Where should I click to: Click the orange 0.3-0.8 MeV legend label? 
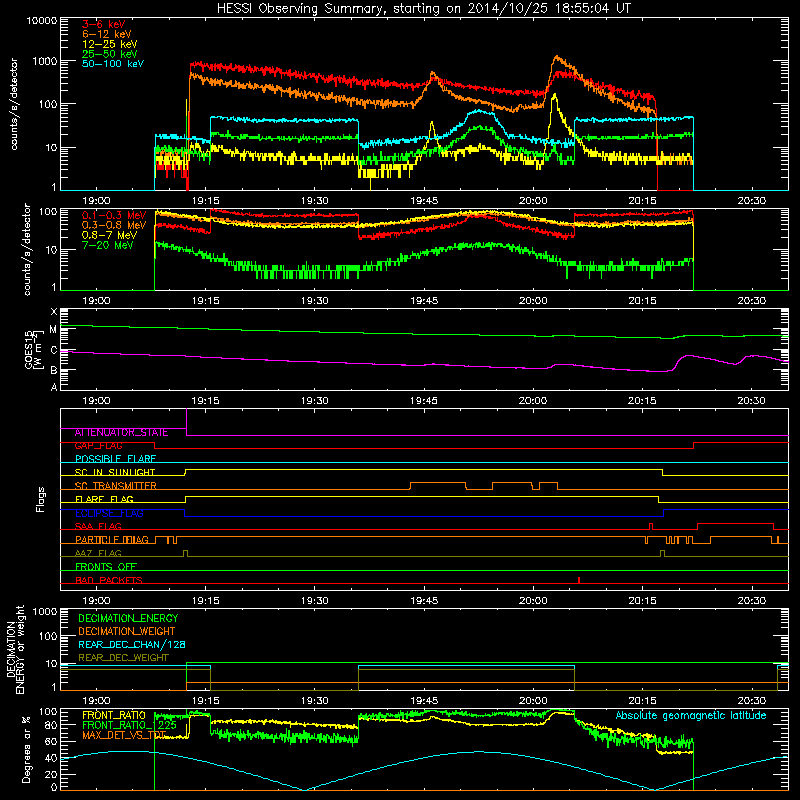[114, 225]
